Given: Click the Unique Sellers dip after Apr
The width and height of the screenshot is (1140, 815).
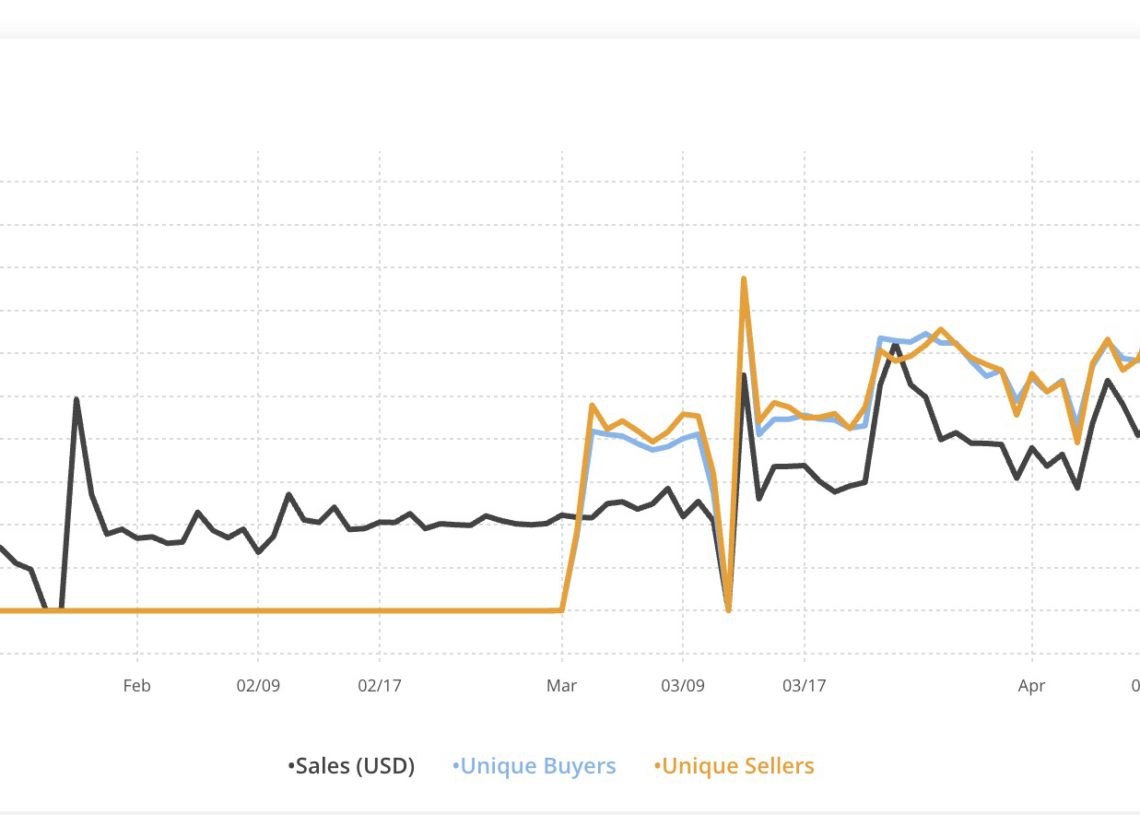Looking at the screenshot, I should tap(1077, 441).
